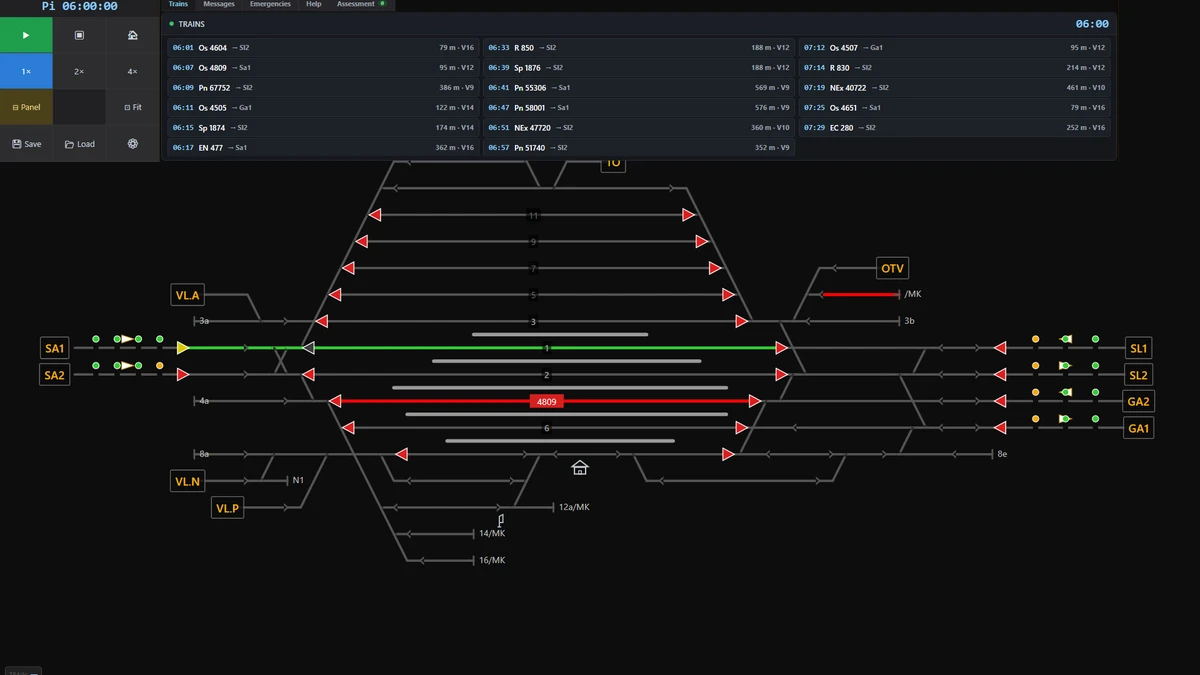Load a saved simulation

click(x=79, y=144)
